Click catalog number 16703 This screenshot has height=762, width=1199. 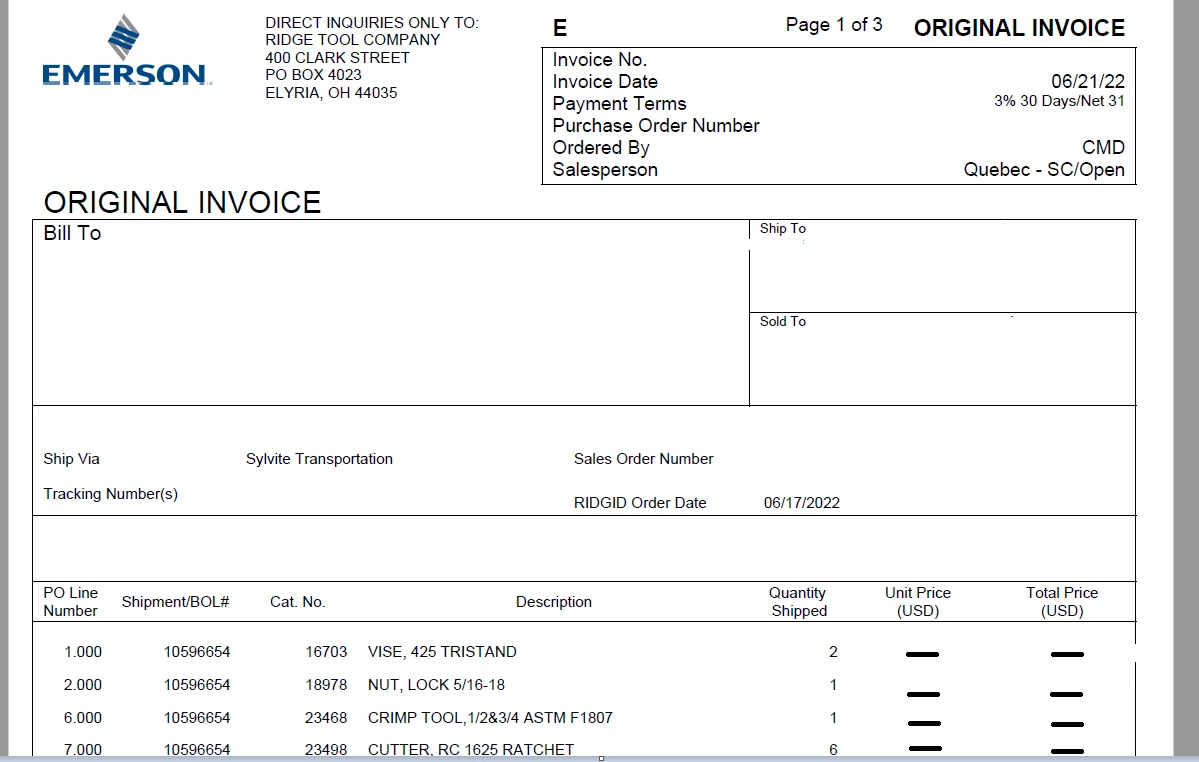click(326, 652)
